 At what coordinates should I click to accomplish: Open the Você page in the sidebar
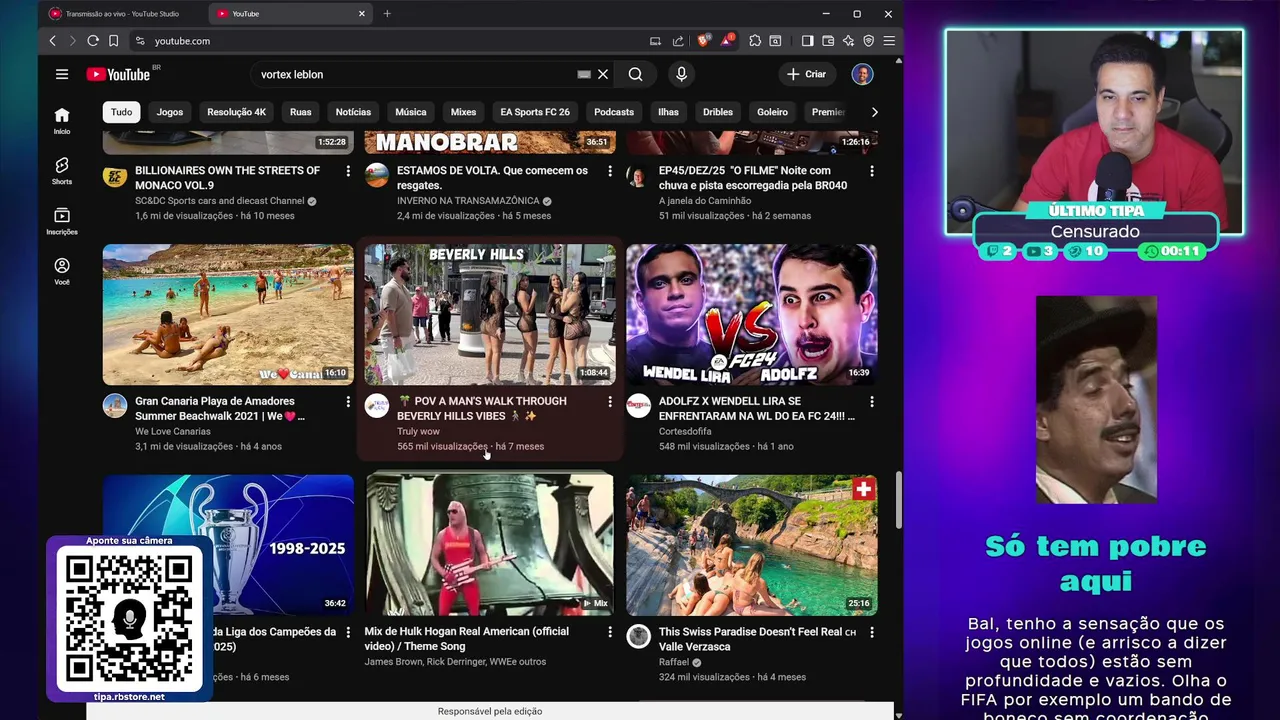62,271
